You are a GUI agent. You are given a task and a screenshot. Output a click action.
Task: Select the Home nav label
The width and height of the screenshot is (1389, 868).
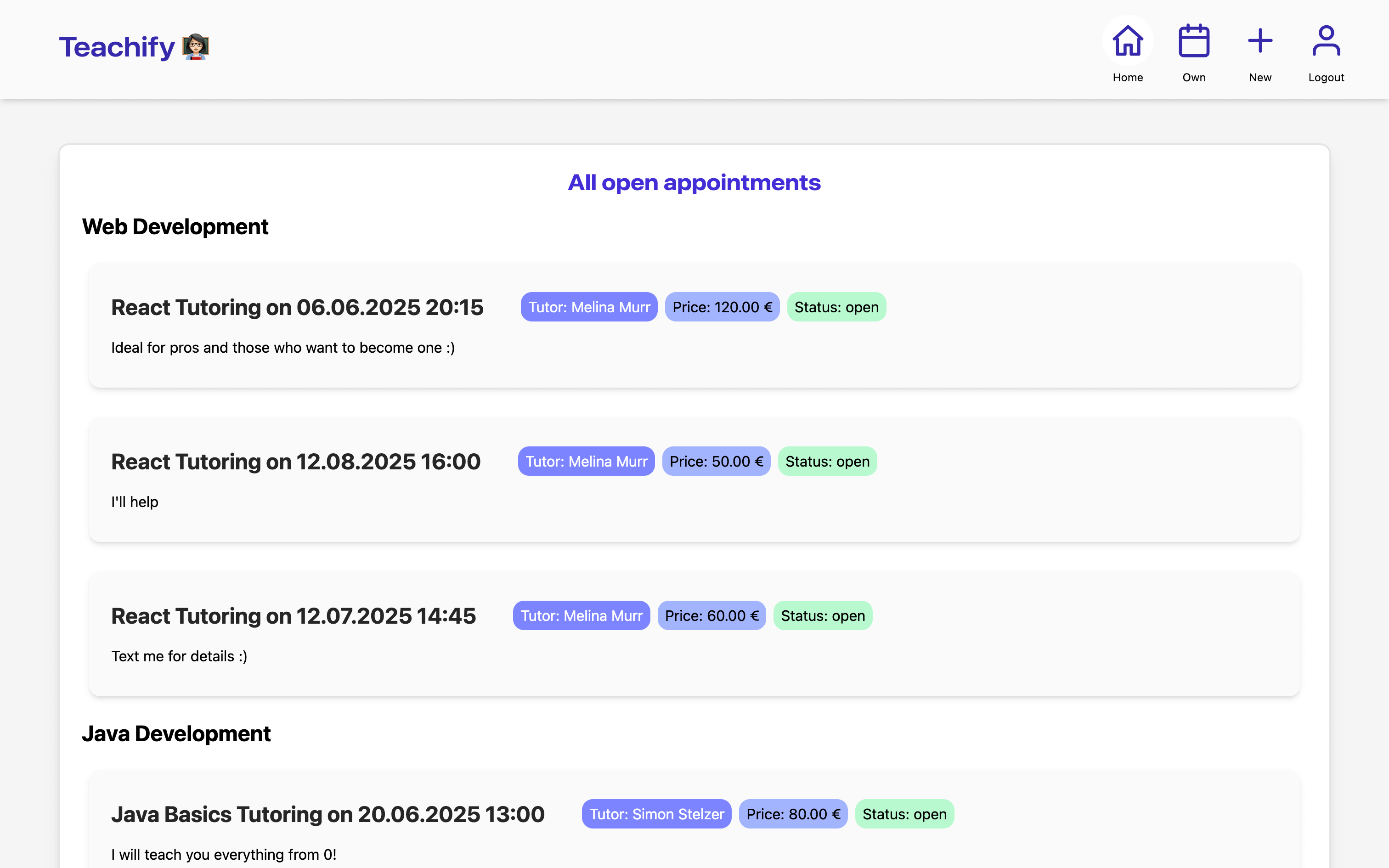tap(1127, 78)
